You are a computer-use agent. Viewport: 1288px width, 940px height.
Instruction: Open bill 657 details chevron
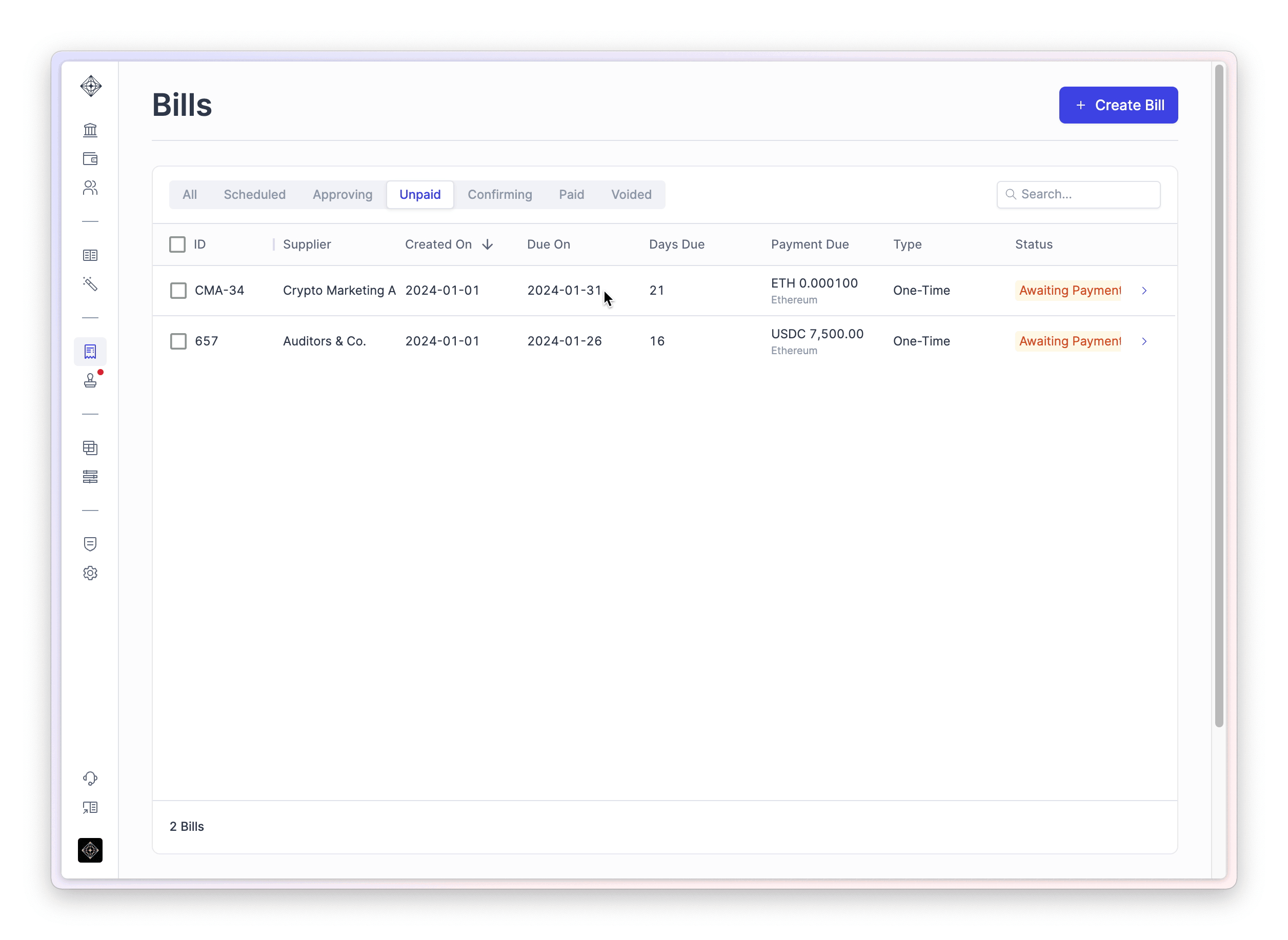point(1143,341)
